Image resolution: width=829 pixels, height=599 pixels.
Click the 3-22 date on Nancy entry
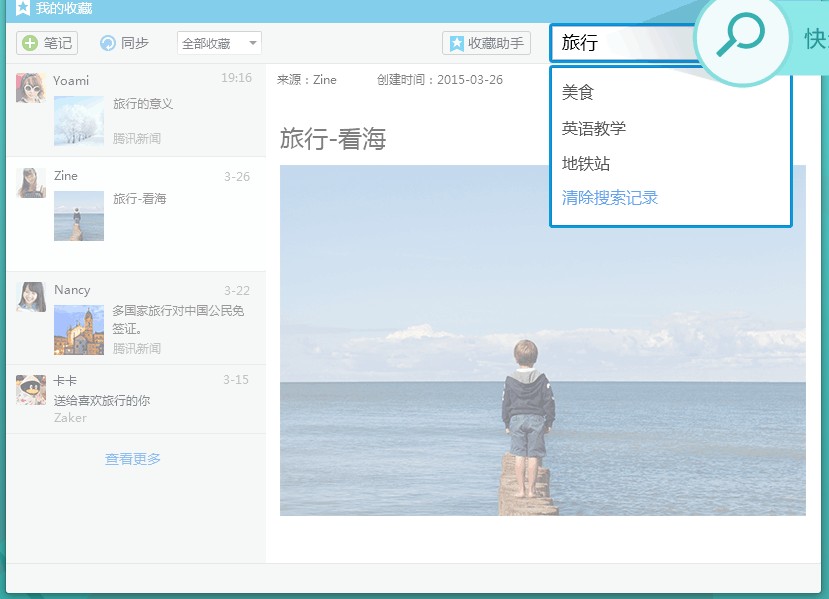click(236, 291)
